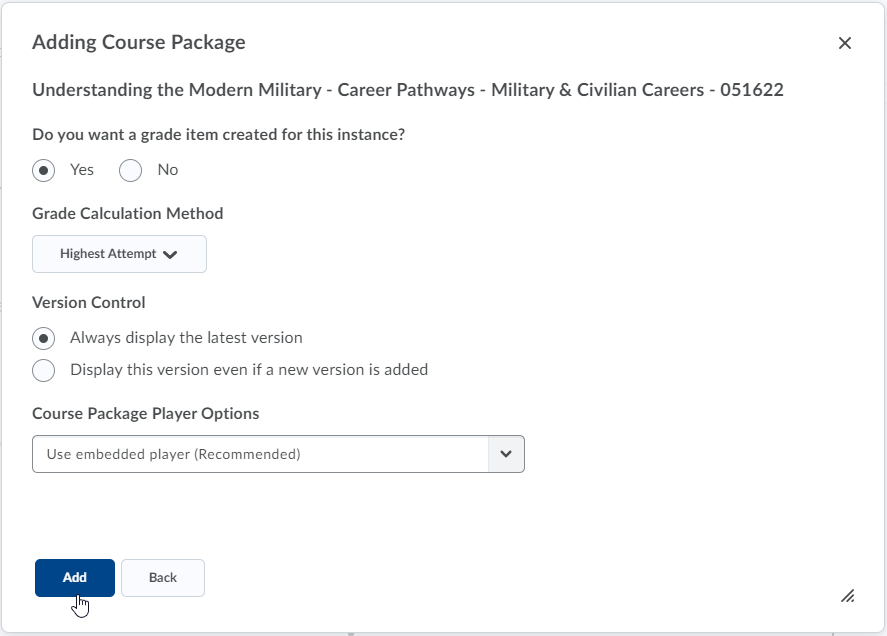This screenshot has height=636, width=887.
Task: Click the Understanding the Modern Military package name
Action: point(408,90)
